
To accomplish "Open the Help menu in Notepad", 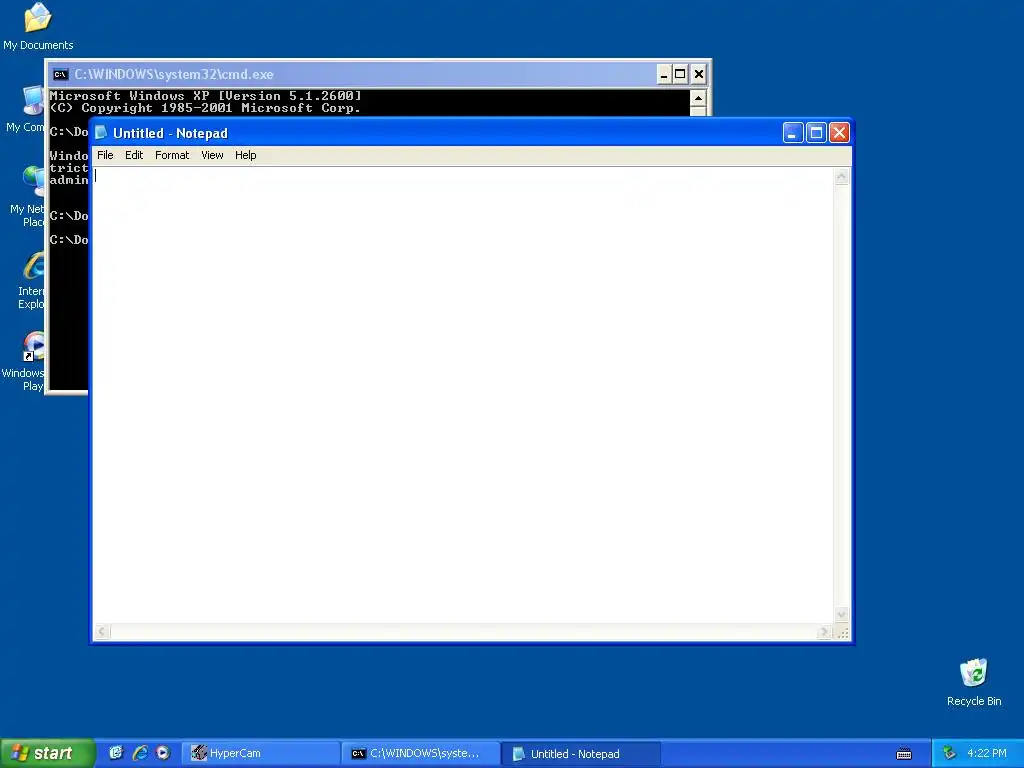I will [246, 155].
